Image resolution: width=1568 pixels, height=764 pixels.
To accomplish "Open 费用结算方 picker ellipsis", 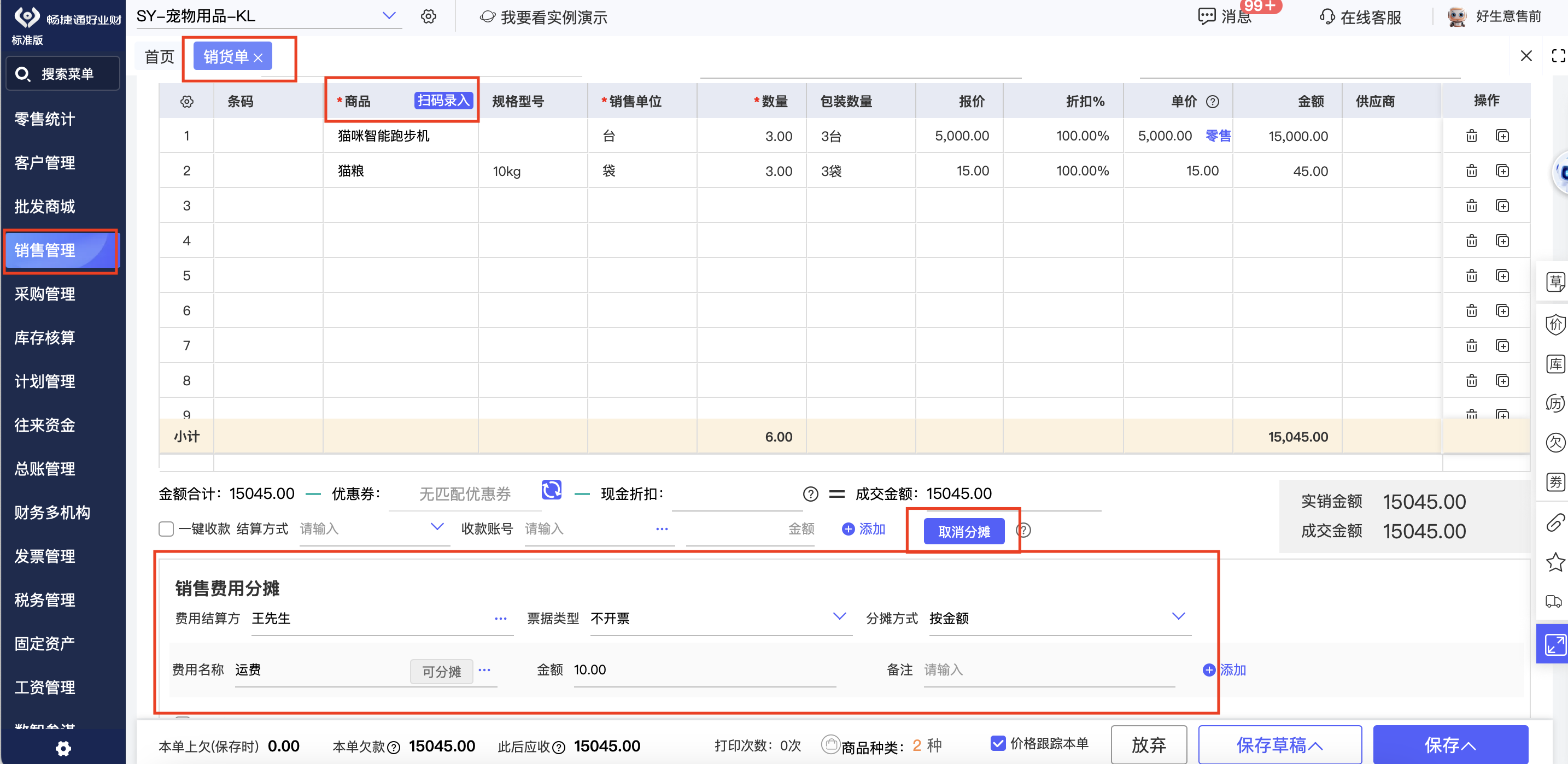I will (500, 619).
